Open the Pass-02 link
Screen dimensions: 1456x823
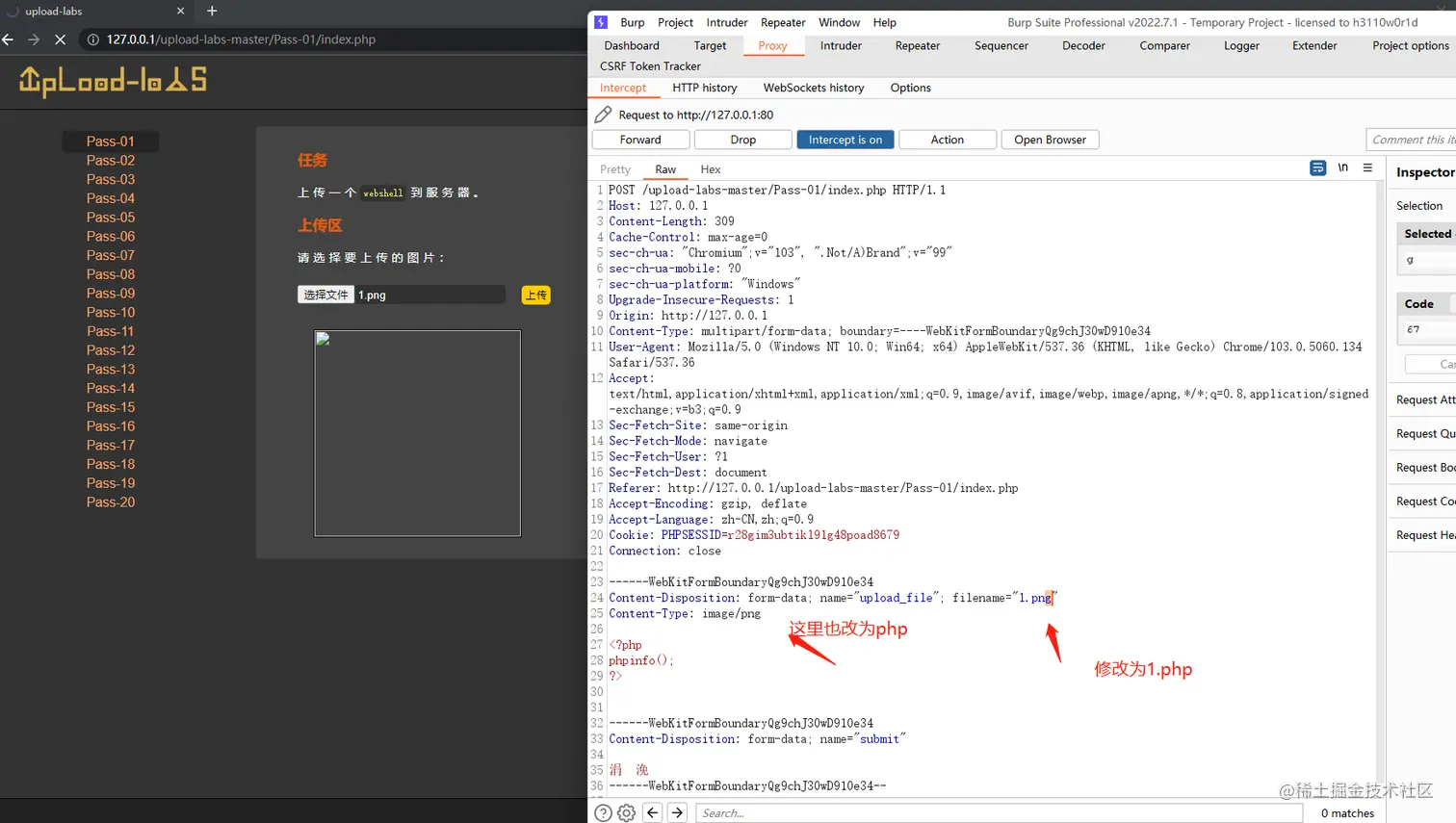pyautogui.click(x=111, y=161)
